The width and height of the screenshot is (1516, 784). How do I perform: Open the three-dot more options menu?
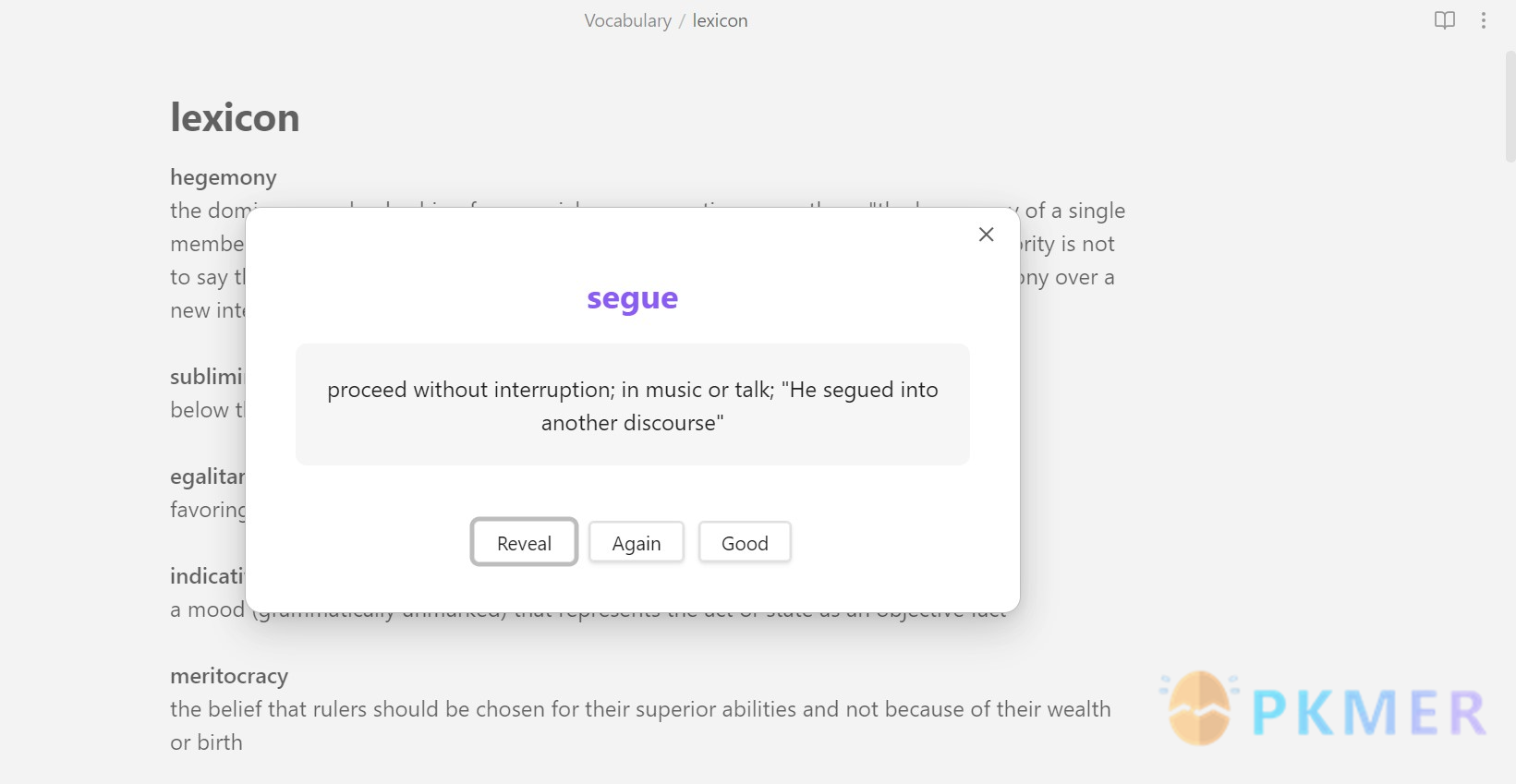[x=1484, y=20]
